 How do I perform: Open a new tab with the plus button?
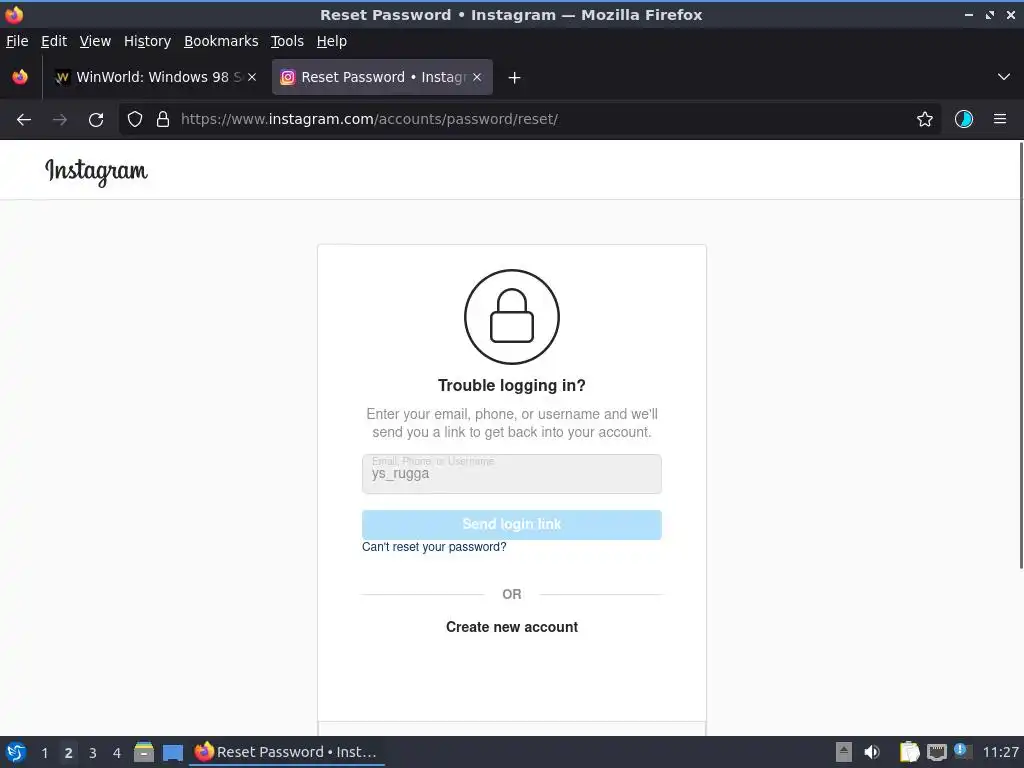(x=515, y=78)
